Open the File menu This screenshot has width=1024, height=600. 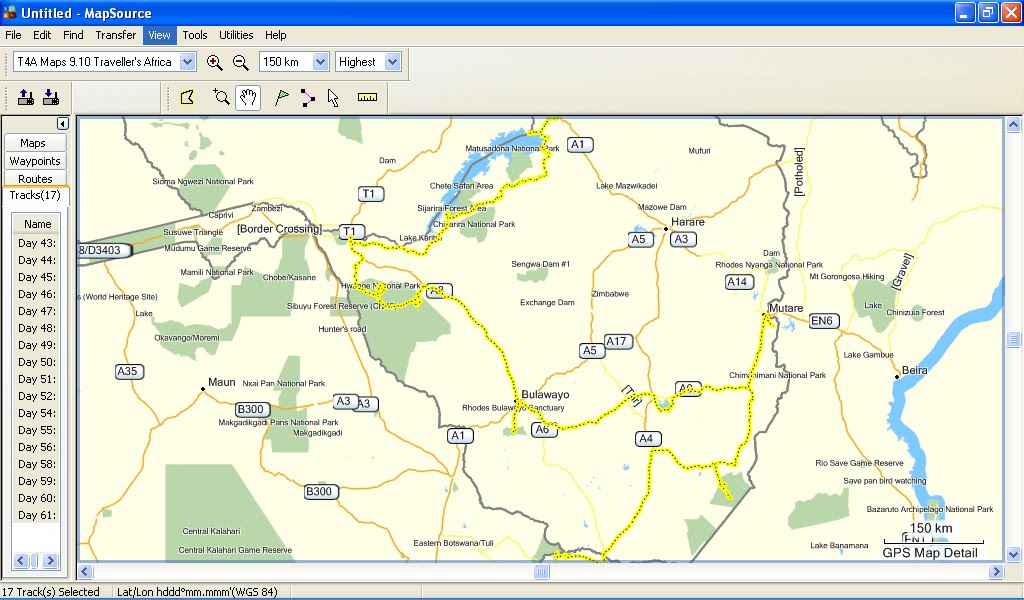coord(13,35)
